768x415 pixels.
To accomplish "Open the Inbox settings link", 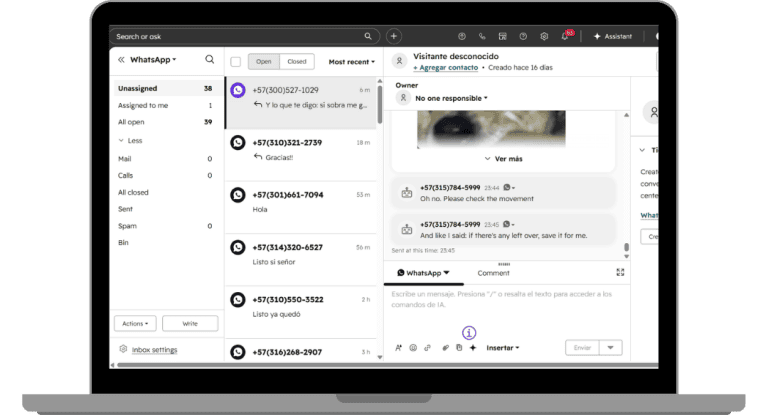I will tap(154, 349).
